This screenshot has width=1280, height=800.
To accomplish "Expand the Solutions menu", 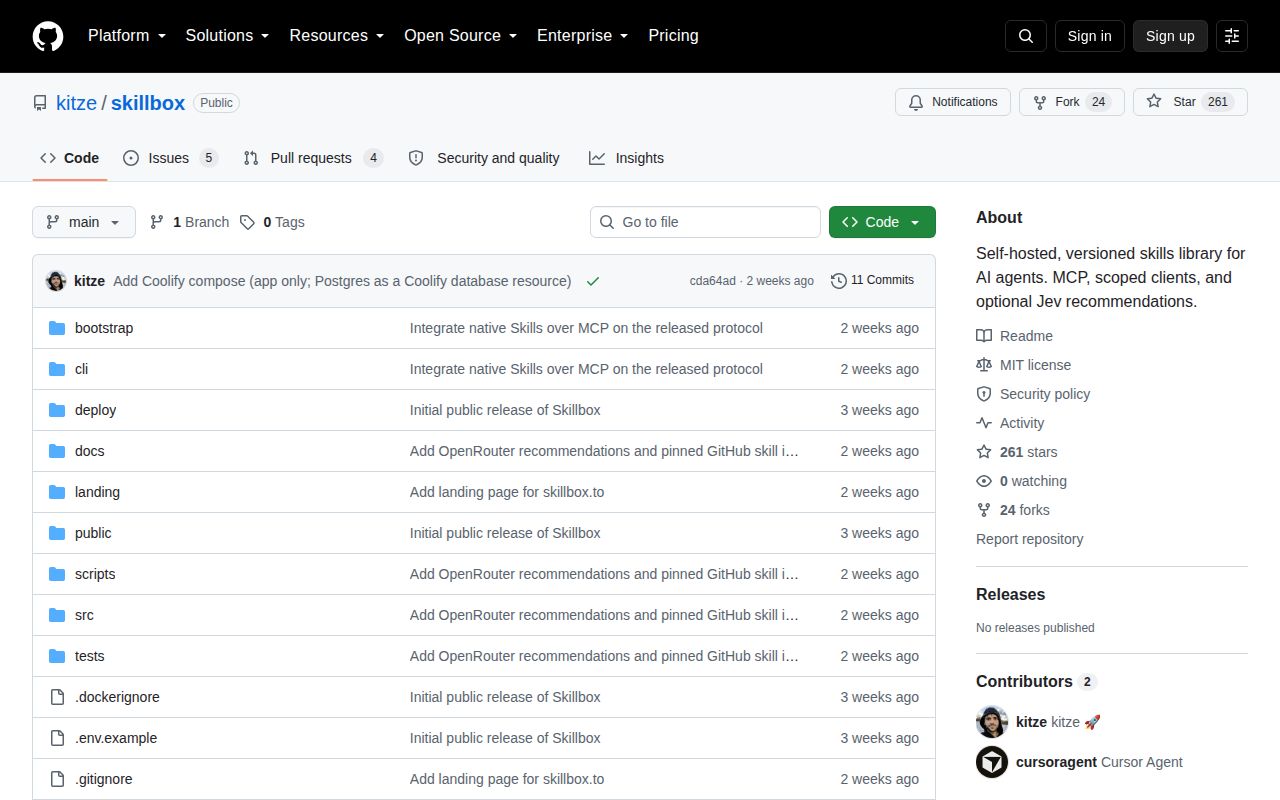I will click(228, 36).
